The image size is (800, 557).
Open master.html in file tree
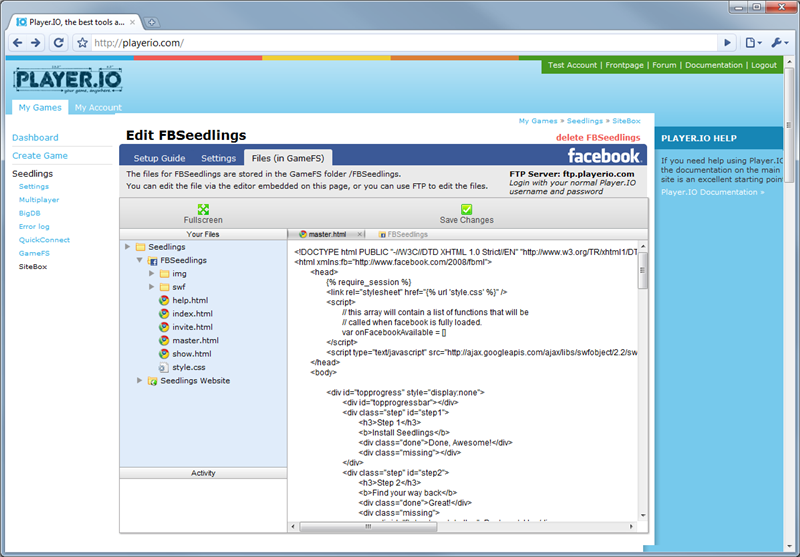195,340
